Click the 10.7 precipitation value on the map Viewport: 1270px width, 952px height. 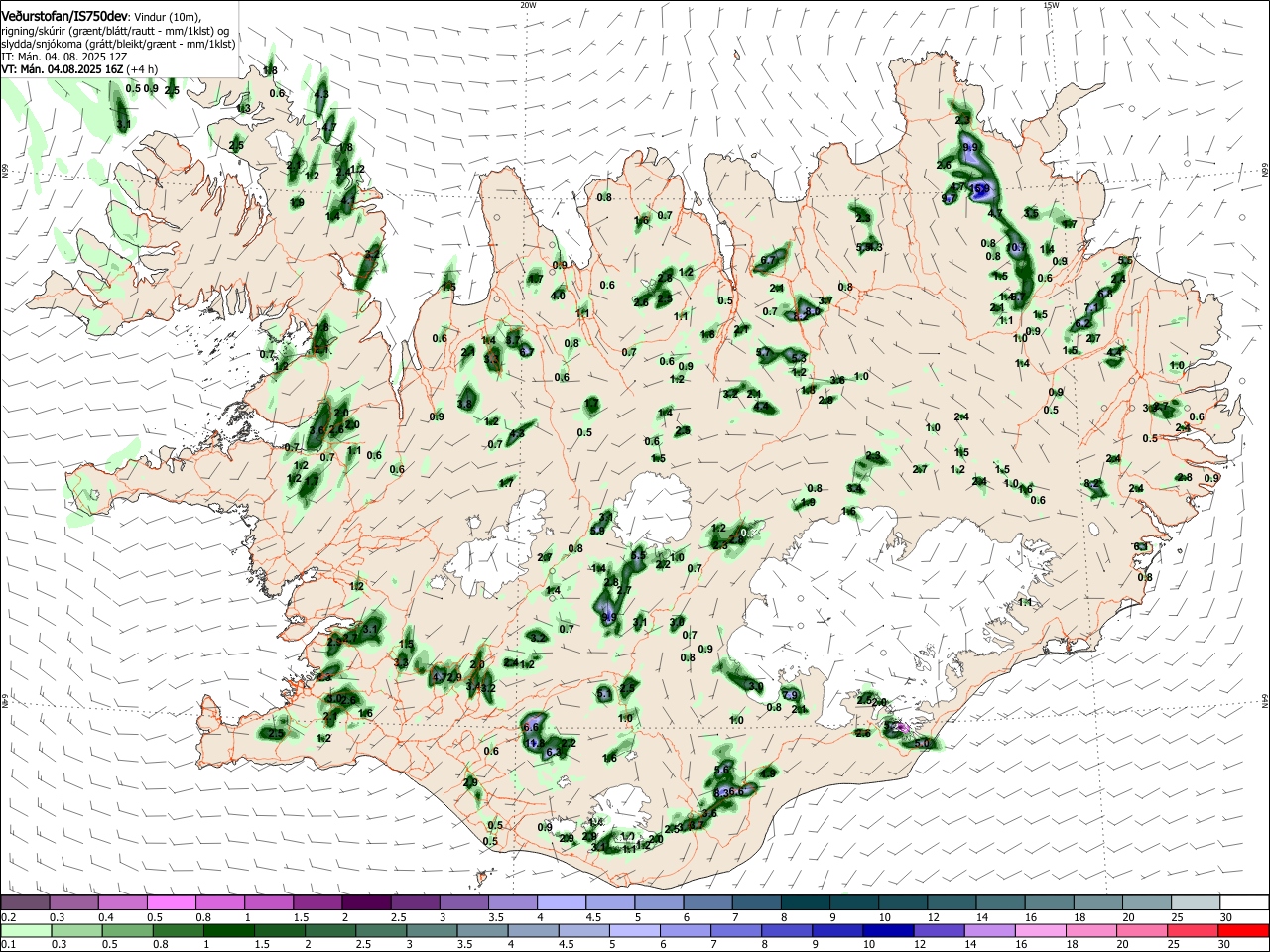point(1016,247)
